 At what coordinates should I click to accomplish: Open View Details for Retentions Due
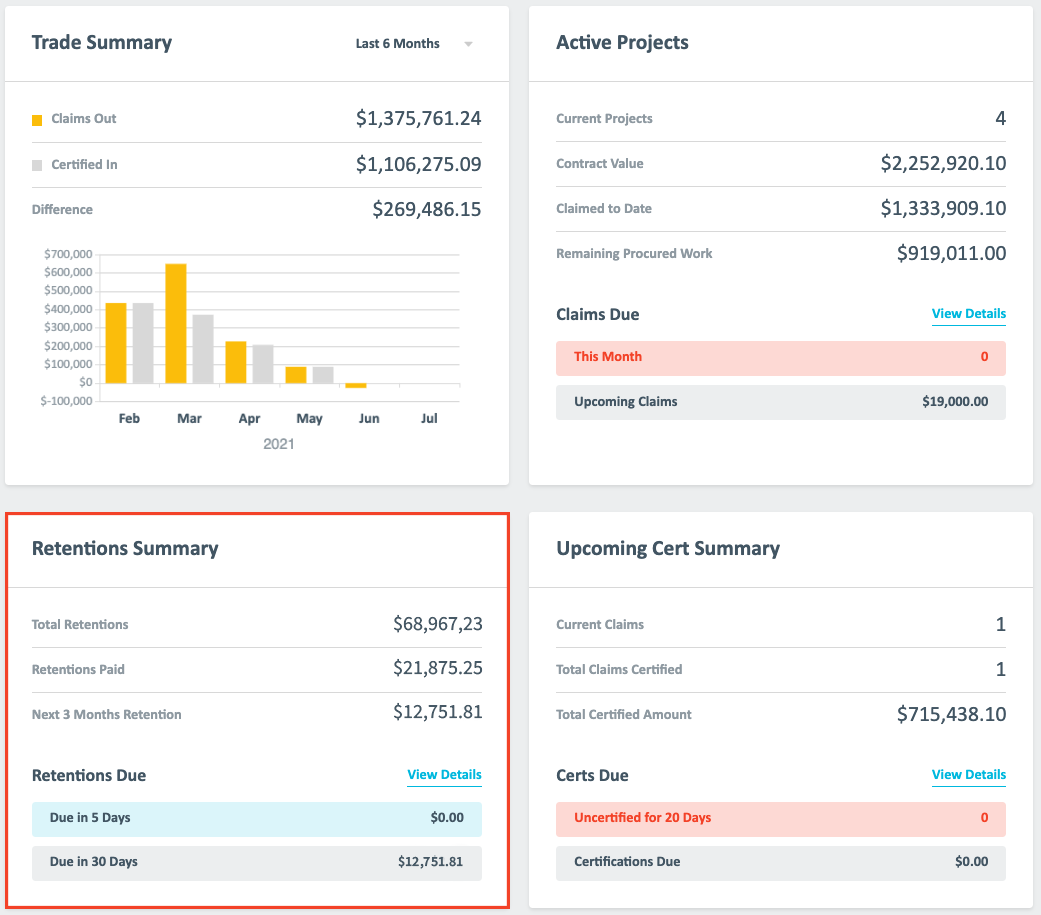click(x=444, y=775)
